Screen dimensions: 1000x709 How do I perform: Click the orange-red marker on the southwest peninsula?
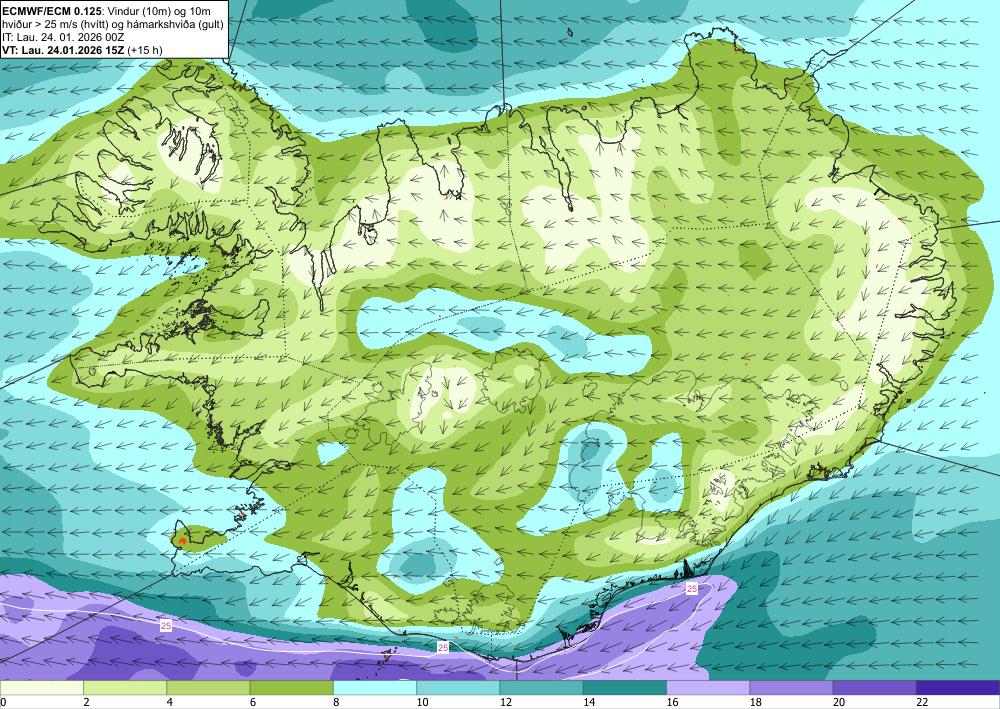(x=182, y=541)
